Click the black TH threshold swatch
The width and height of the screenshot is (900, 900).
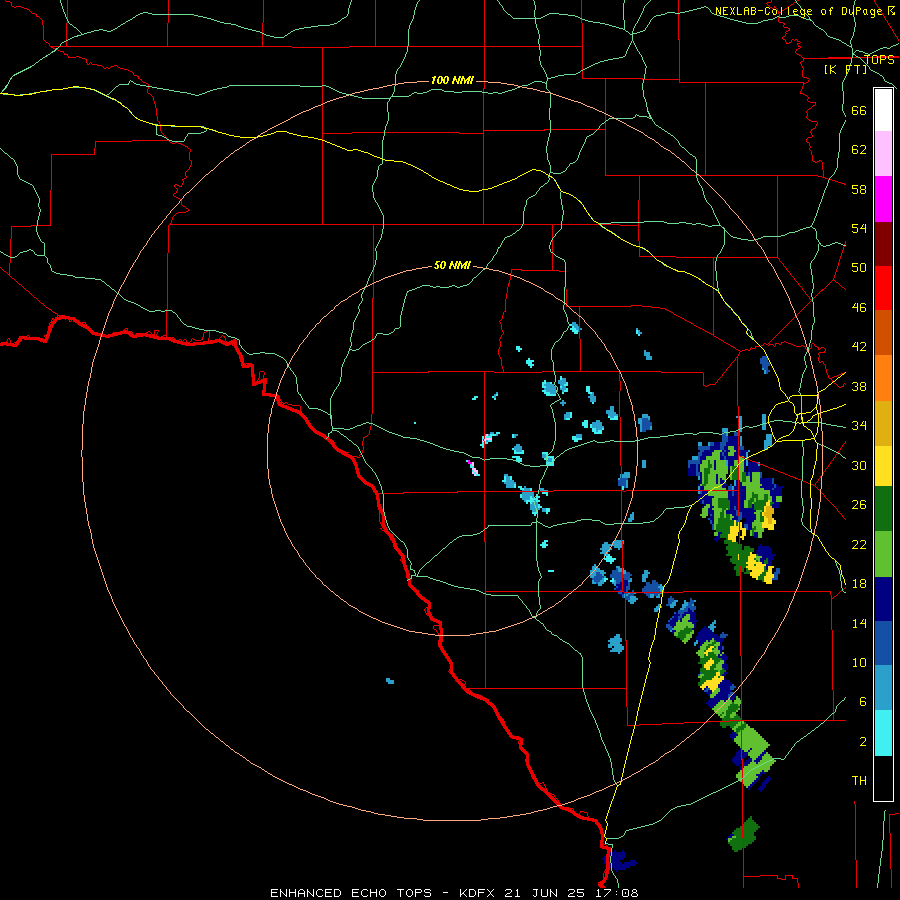point(883,777)
